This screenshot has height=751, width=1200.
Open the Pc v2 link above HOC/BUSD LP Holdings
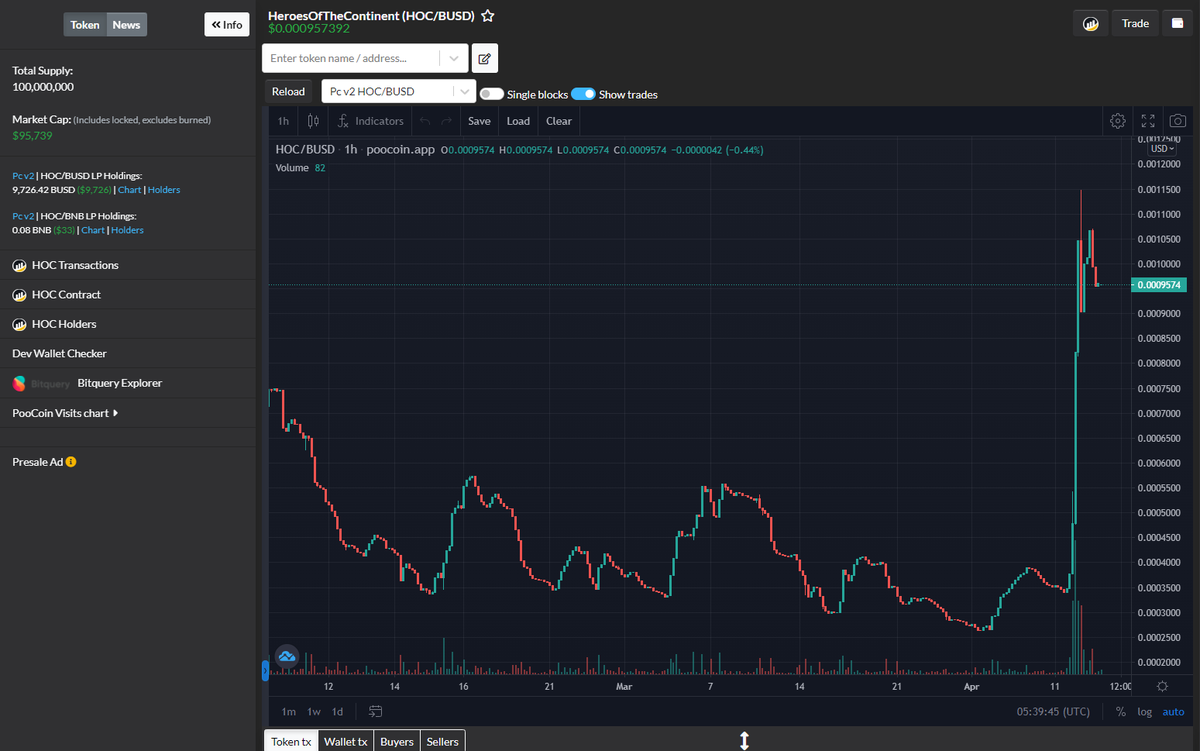point(23,176)
